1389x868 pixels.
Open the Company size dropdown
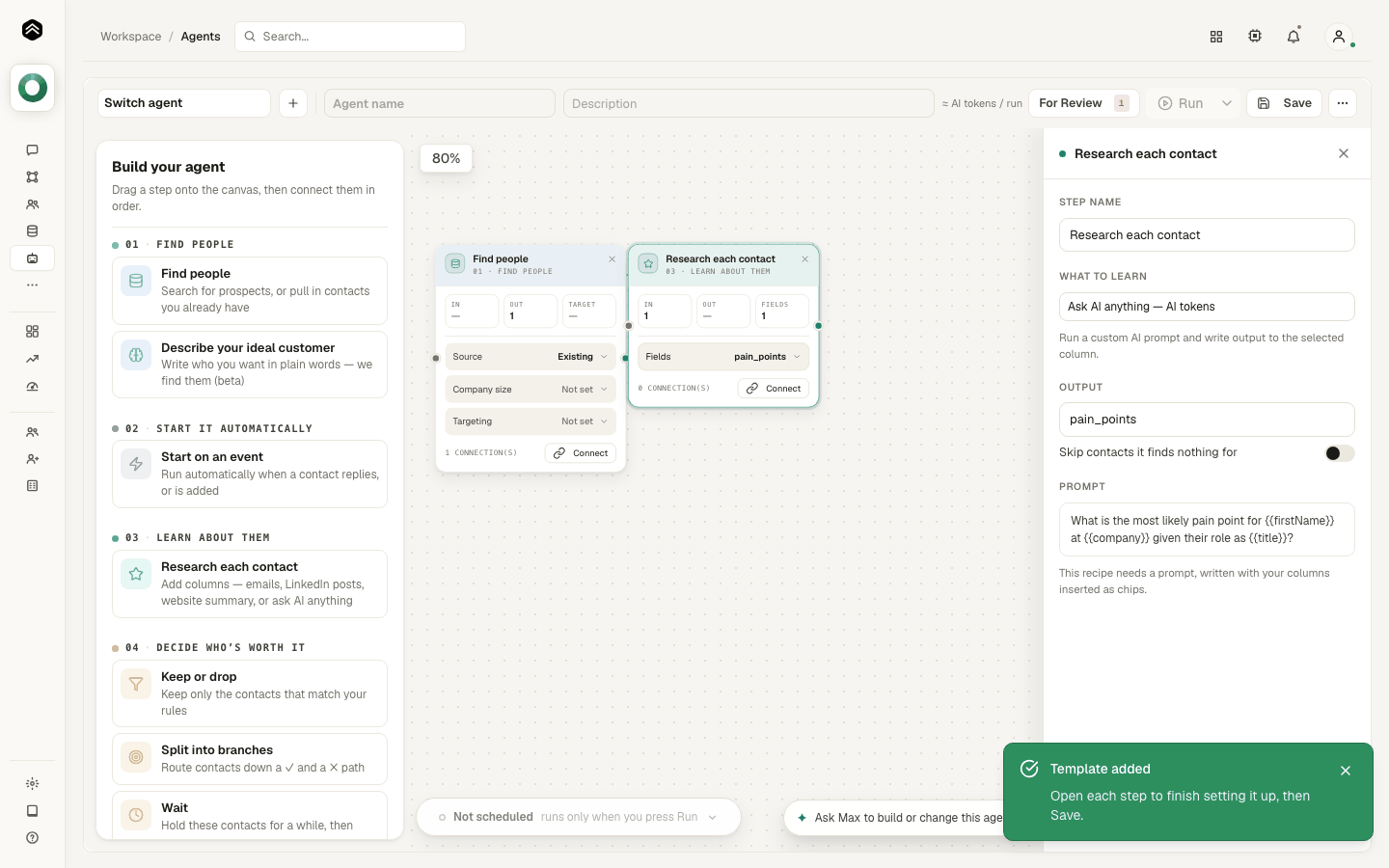[x=531, y=390]
